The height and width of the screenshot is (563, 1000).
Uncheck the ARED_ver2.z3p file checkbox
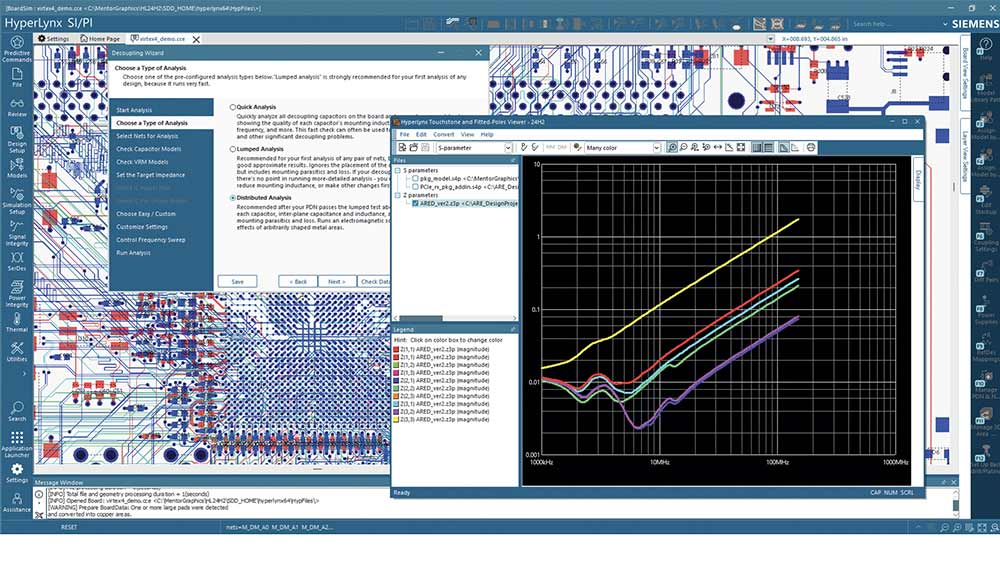click(415, 203)
